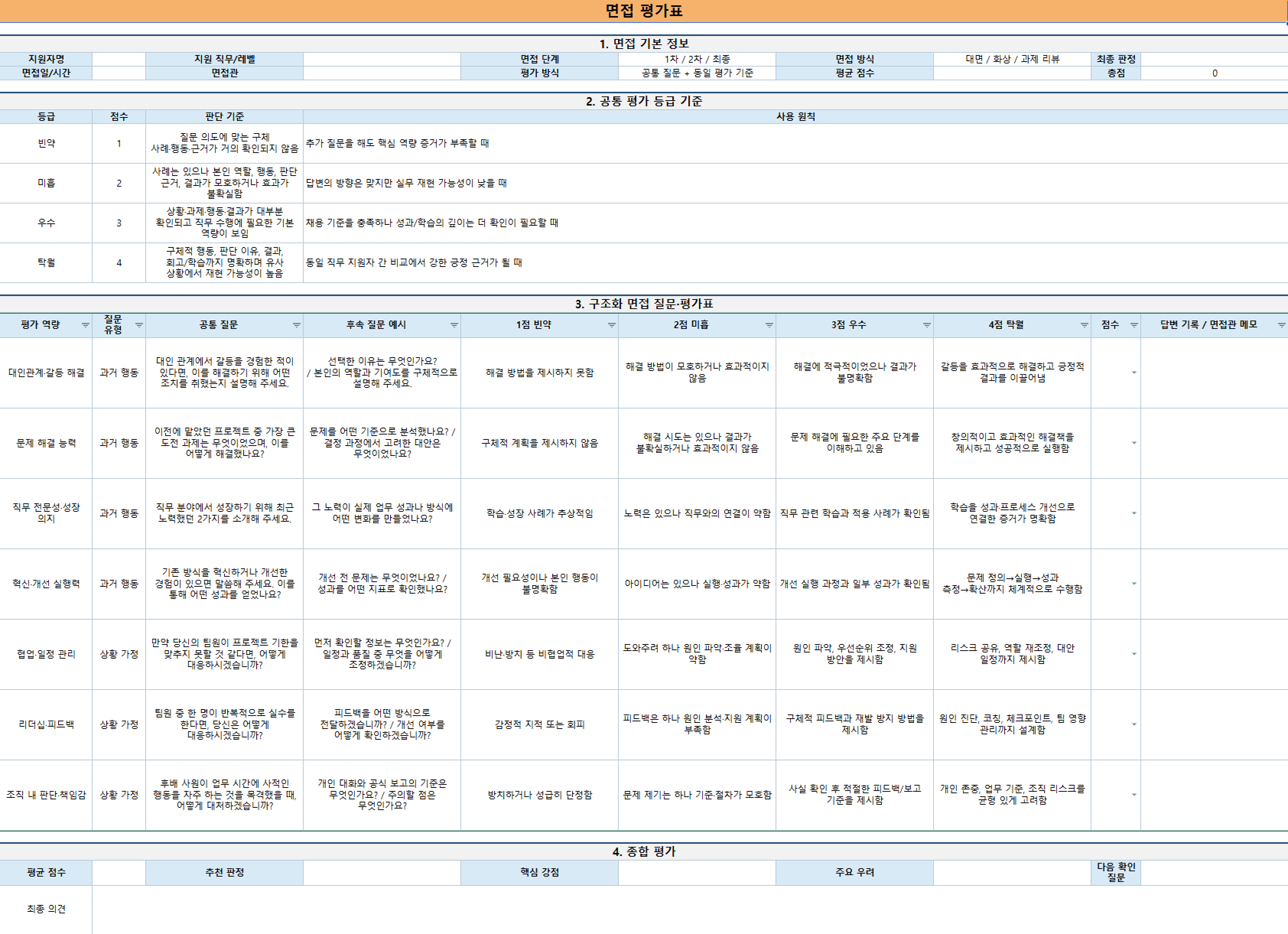1288x934 pixels.
Task: Open the 1점 빈약 column filter dropdown
Action: point(611,325)
